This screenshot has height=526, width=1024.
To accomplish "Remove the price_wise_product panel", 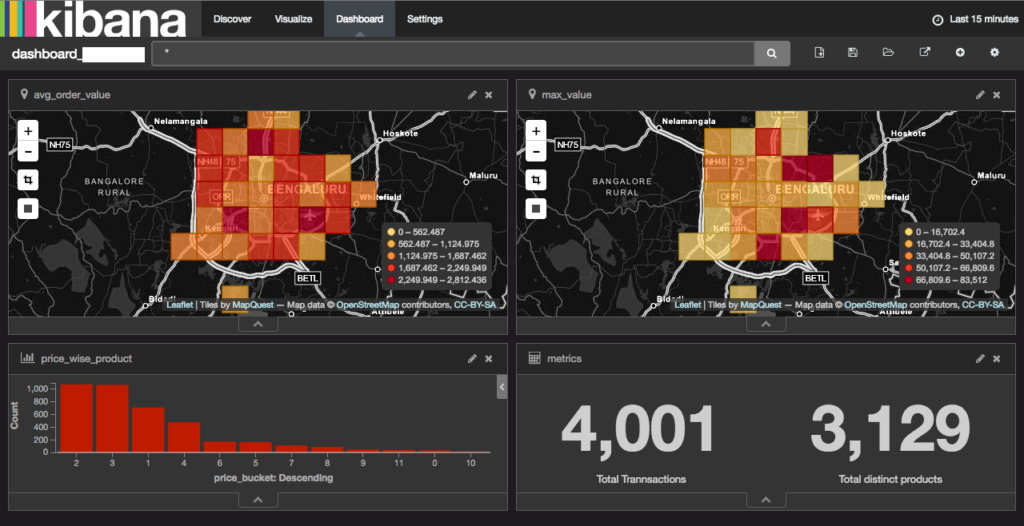I will point(488,358).
